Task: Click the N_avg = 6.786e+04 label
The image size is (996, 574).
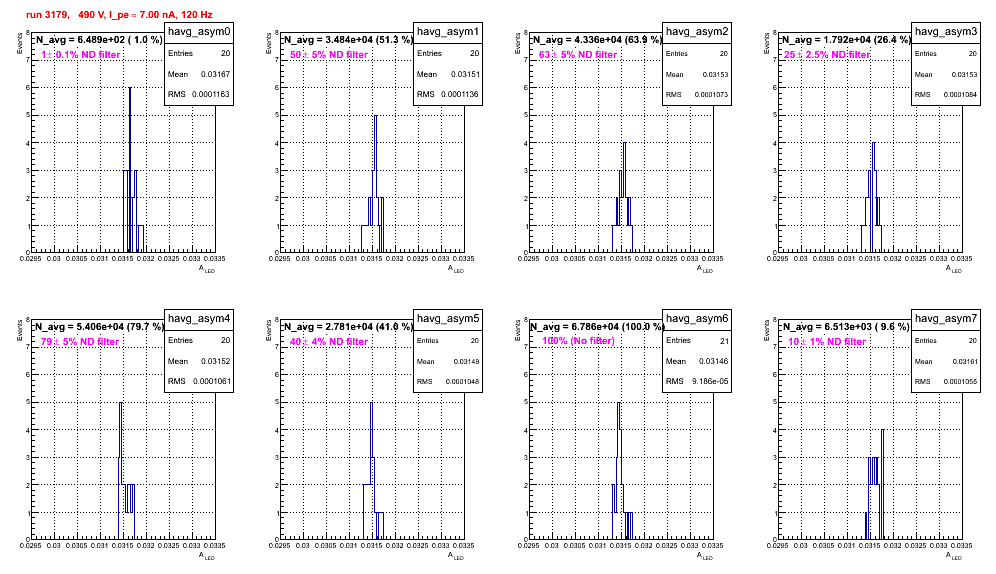Action: point(597,326)
